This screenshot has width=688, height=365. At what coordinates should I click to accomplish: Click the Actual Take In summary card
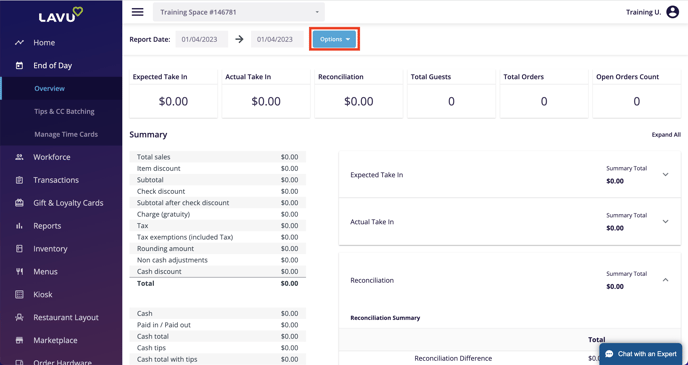click(266, 94)
